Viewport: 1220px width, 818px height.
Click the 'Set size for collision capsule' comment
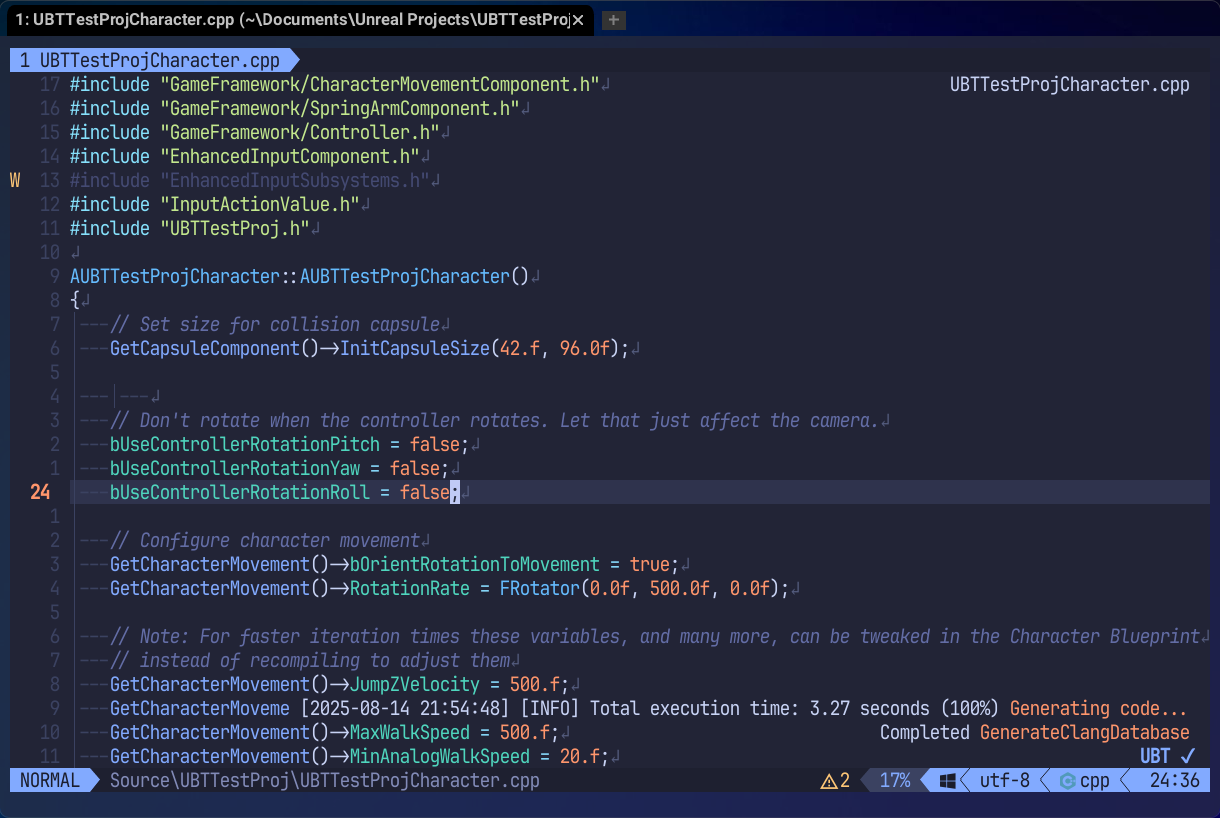tap(275, 324)
